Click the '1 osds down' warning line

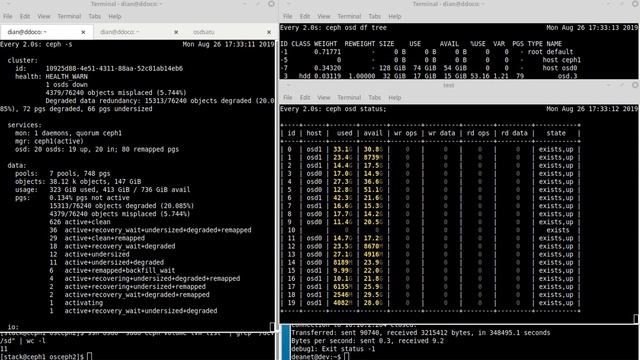click(67, 84)
